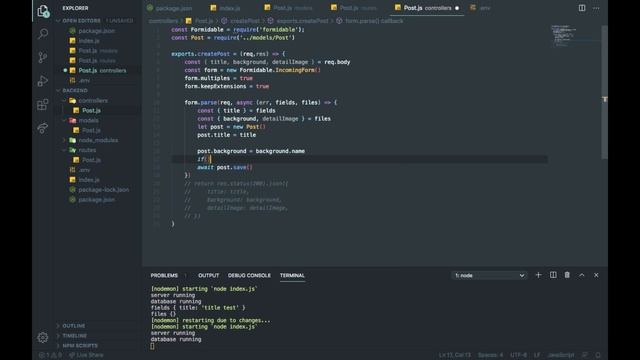The height and width of the screenshot is (360, 640).
Task: Maximize the panel with the up chevron
Action: coord(582,275)
